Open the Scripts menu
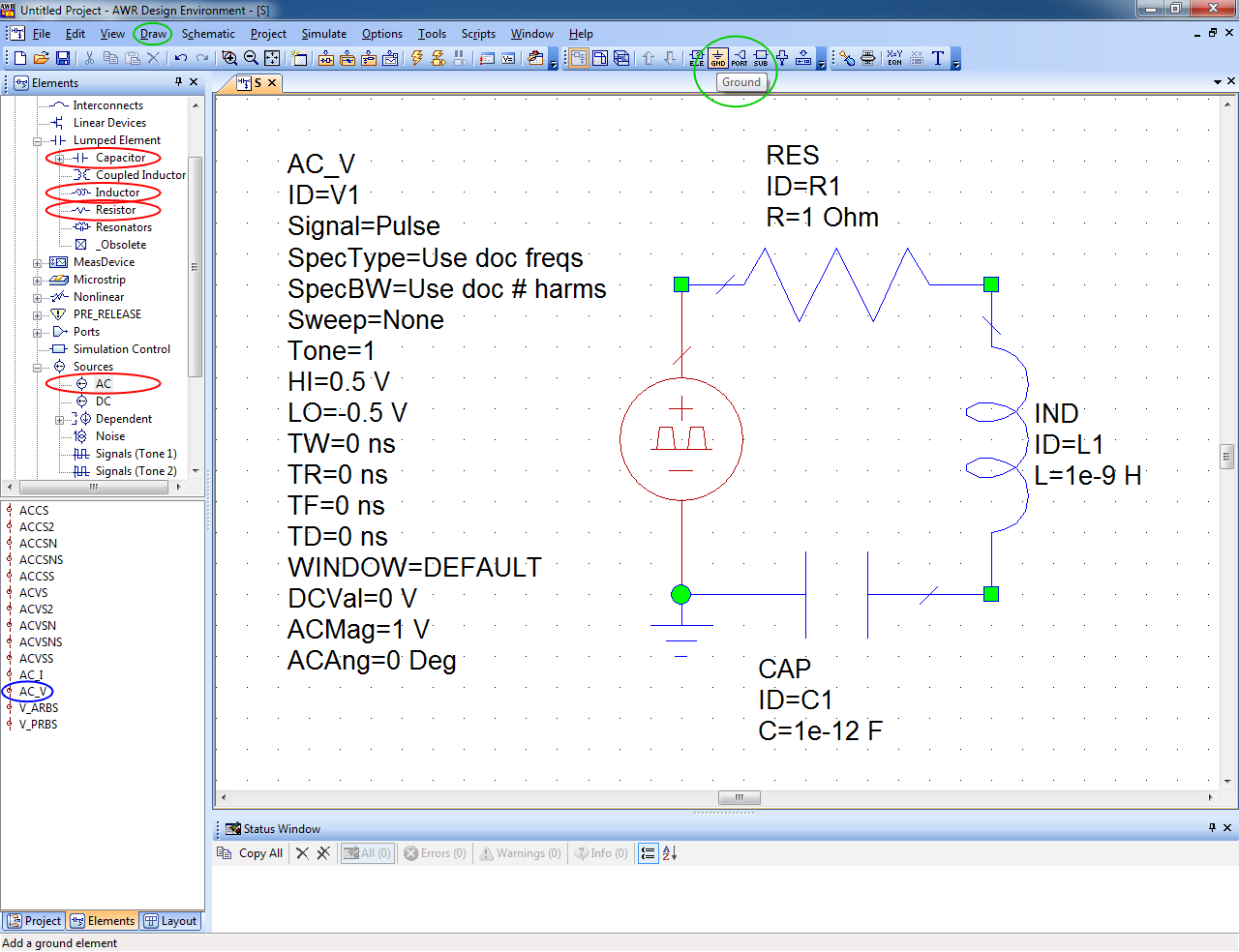 click(478, 34)
